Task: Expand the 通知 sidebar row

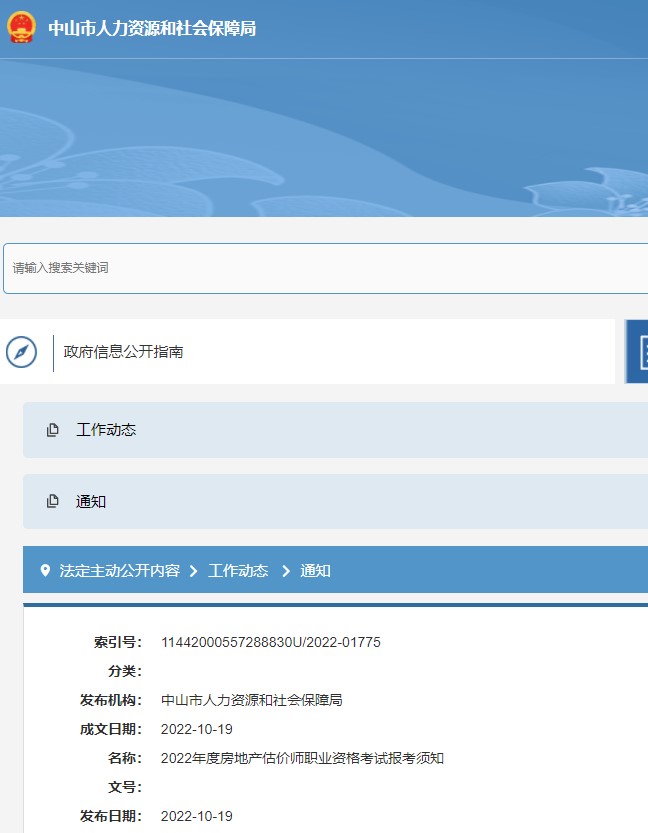Action: [91, 502]
